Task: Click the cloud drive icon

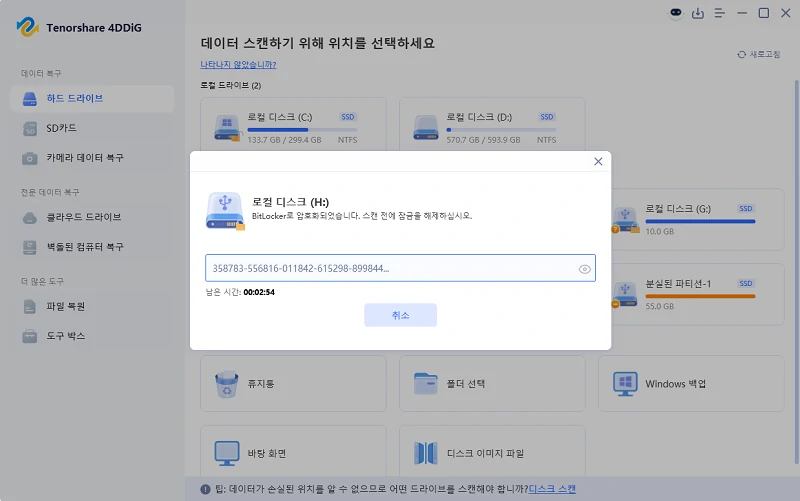Action: click(x=30, y=218)
